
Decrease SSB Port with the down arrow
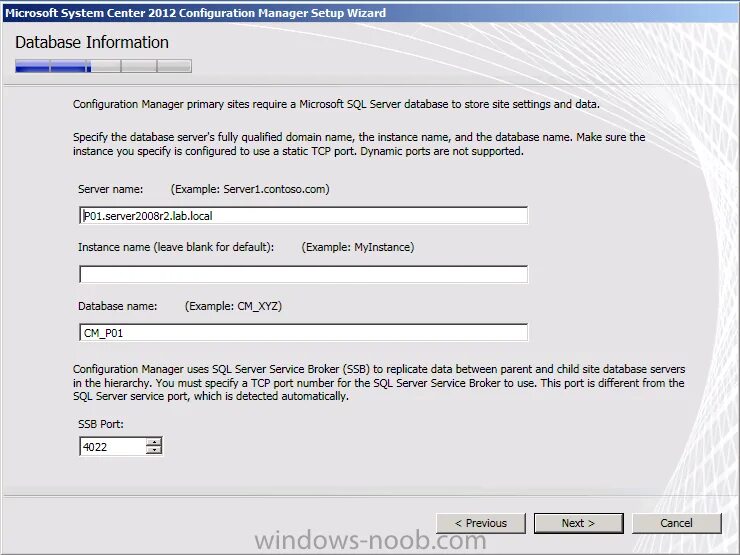[x=154, y=451]
